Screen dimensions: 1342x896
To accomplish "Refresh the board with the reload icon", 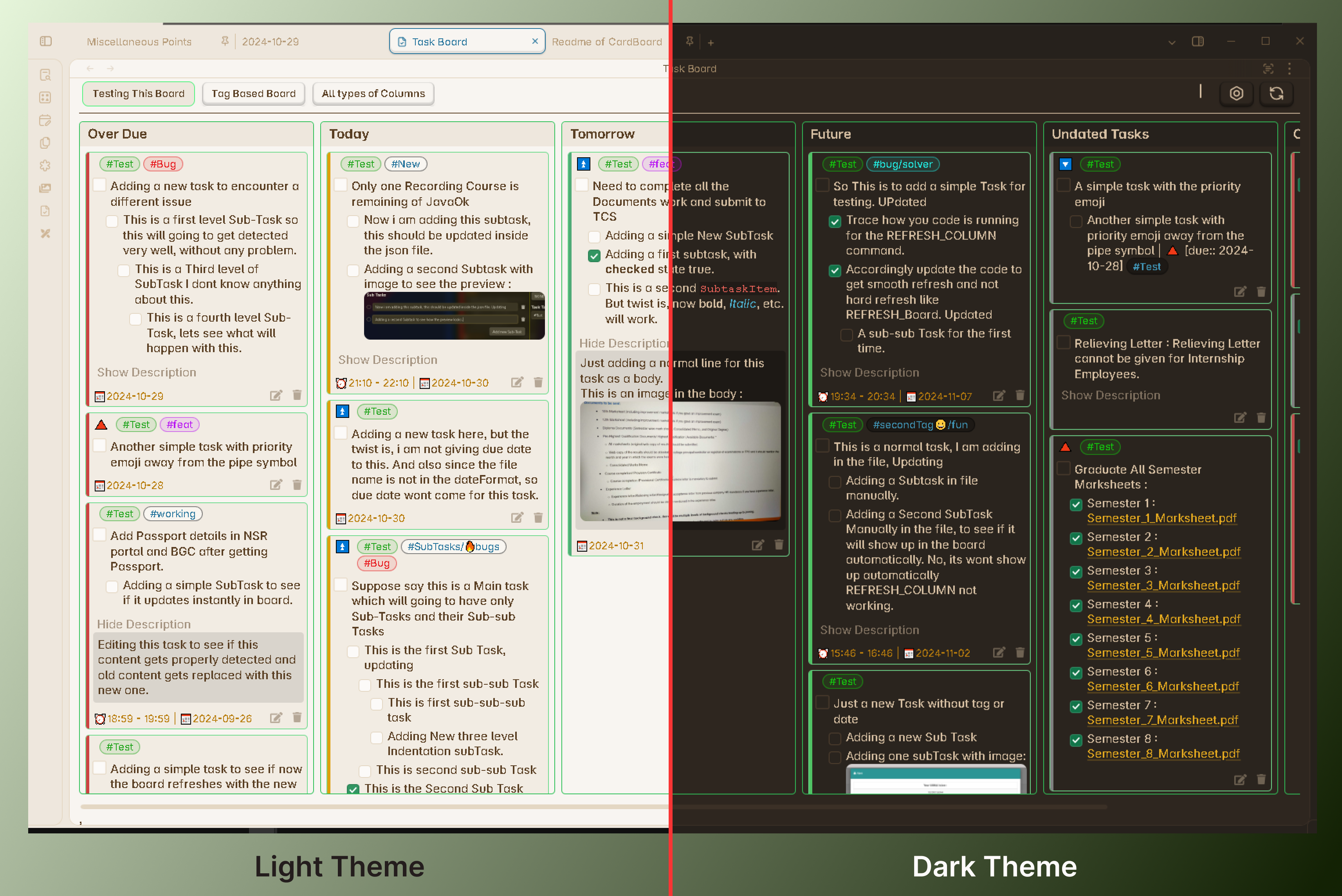I will point(1276,93).
